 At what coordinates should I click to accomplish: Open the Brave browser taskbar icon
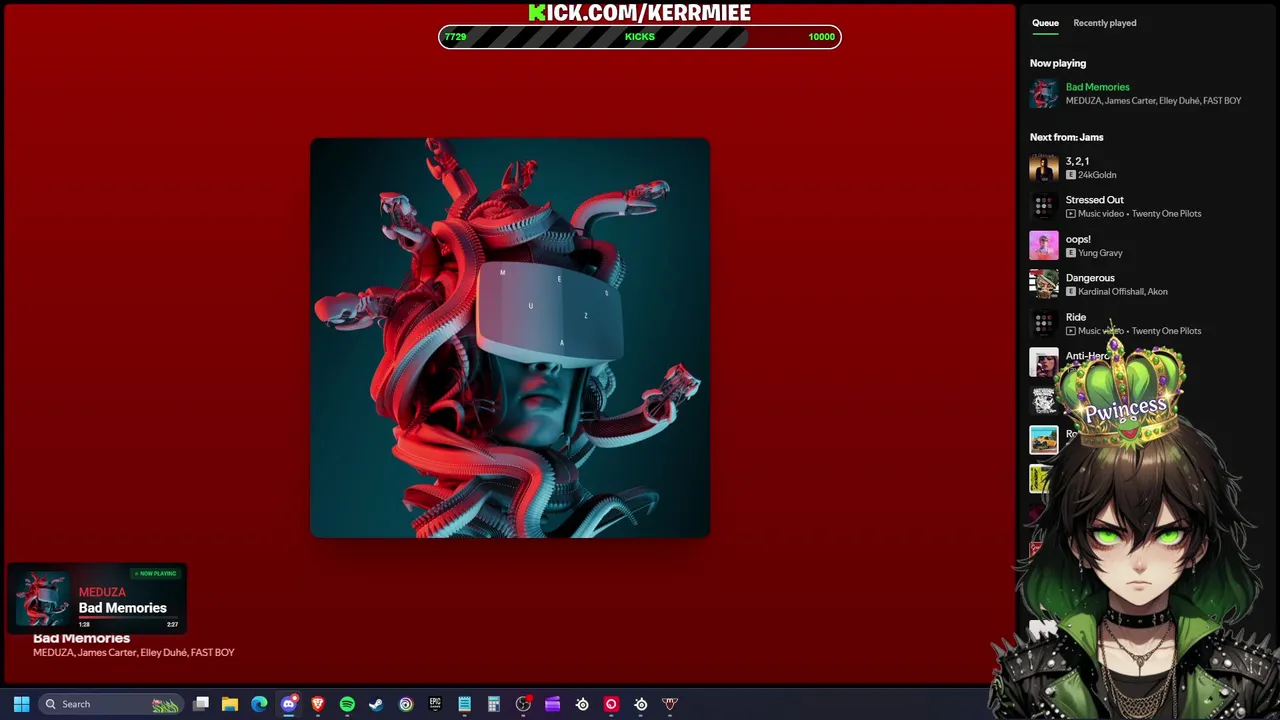(x=318, y=704)
